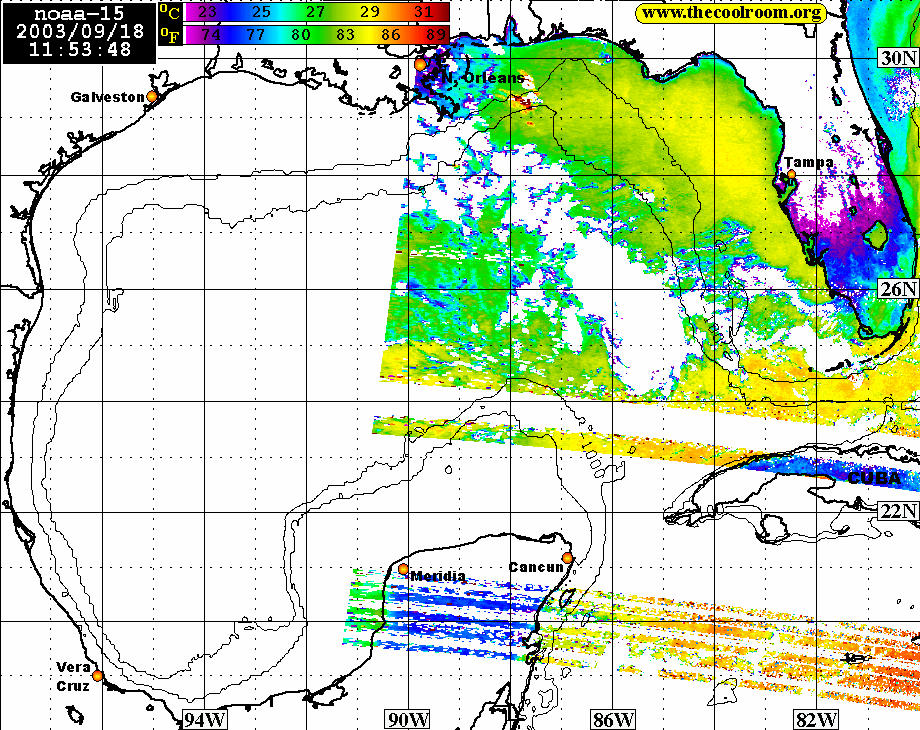Click the noaa-15 satellite name text
Viewport: 920px width, 730px height.
tap(79, 14)
